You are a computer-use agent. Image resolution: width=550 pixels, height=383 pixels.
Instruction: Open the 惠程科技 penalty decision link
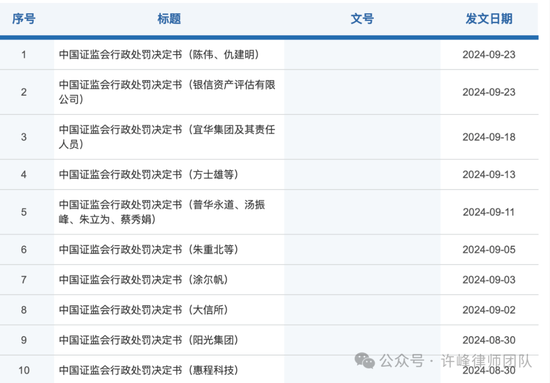coord(149,370)
